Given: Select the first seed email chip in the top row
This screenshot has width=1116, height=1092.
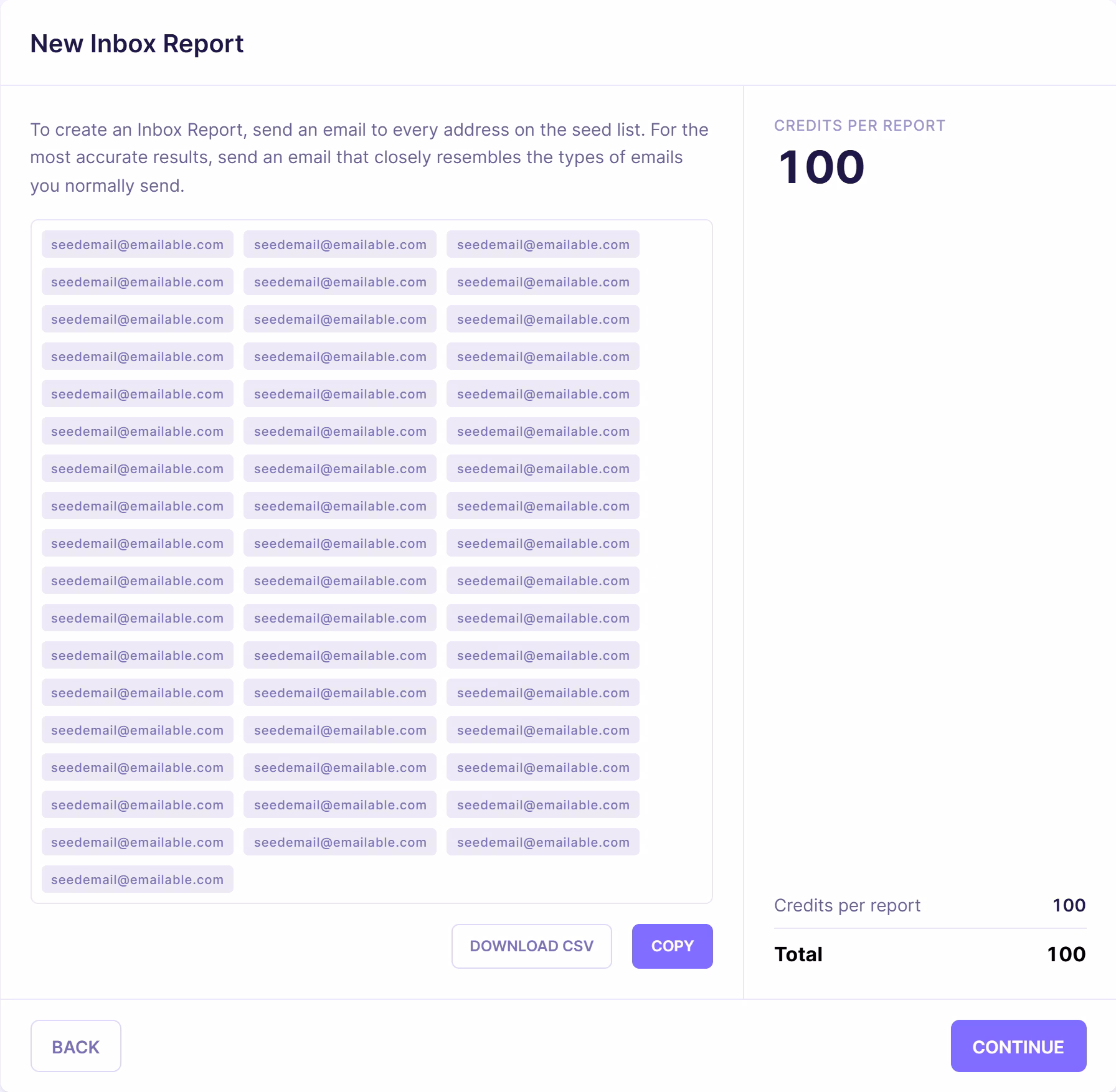Looking at the screenshot, I should [x=137, y=245].
